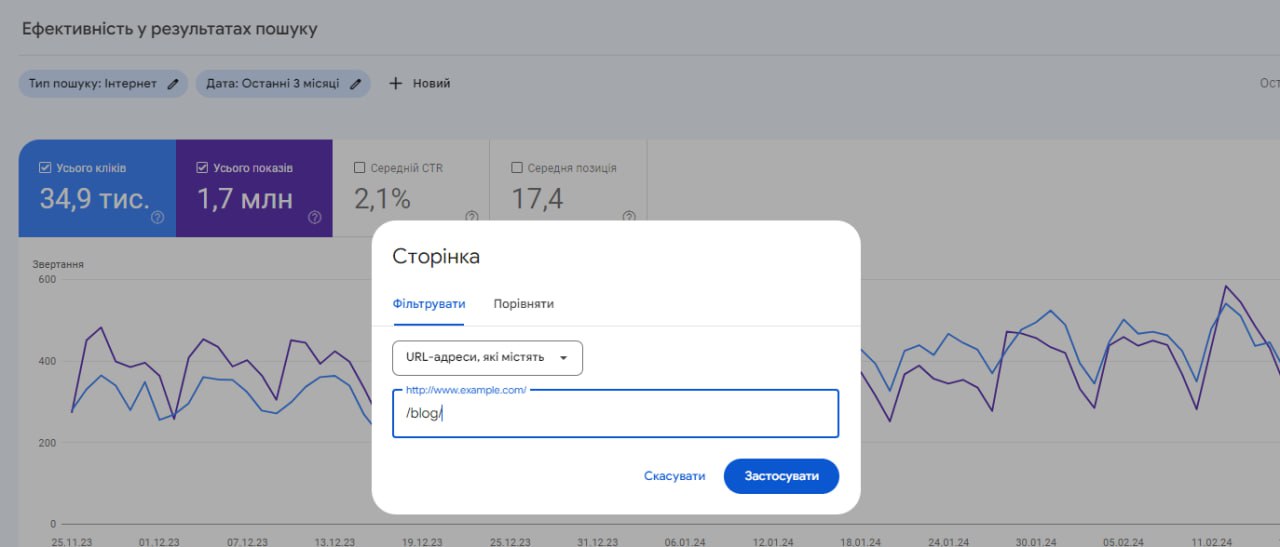Click the 'Скасувати' button
Image resolution: width=1280 pixels, height=547 pixels.
[675, 476]
